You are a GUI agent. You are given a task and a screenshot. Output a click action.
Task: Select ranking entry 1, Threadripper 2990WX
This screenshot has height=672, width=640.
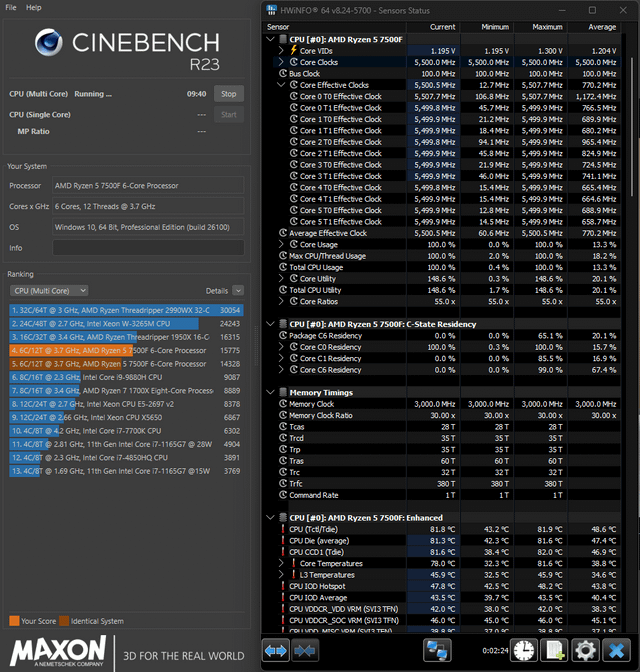pyautogui.click(x=126, y=310)
